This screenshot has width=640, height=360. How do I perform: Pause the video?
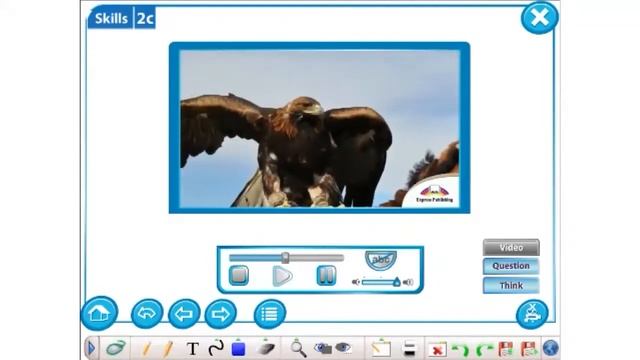click(326, 276)
